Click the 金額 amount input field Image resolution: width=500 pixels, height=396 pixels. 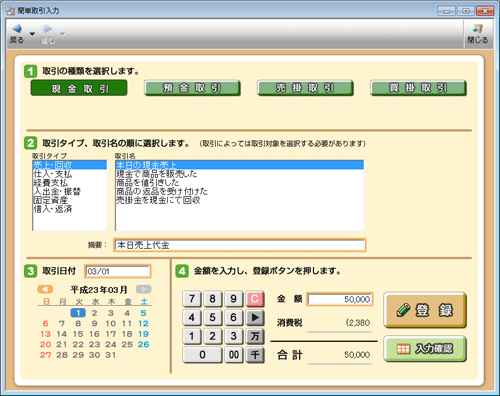pyautogui.click(x=340, y=299)
